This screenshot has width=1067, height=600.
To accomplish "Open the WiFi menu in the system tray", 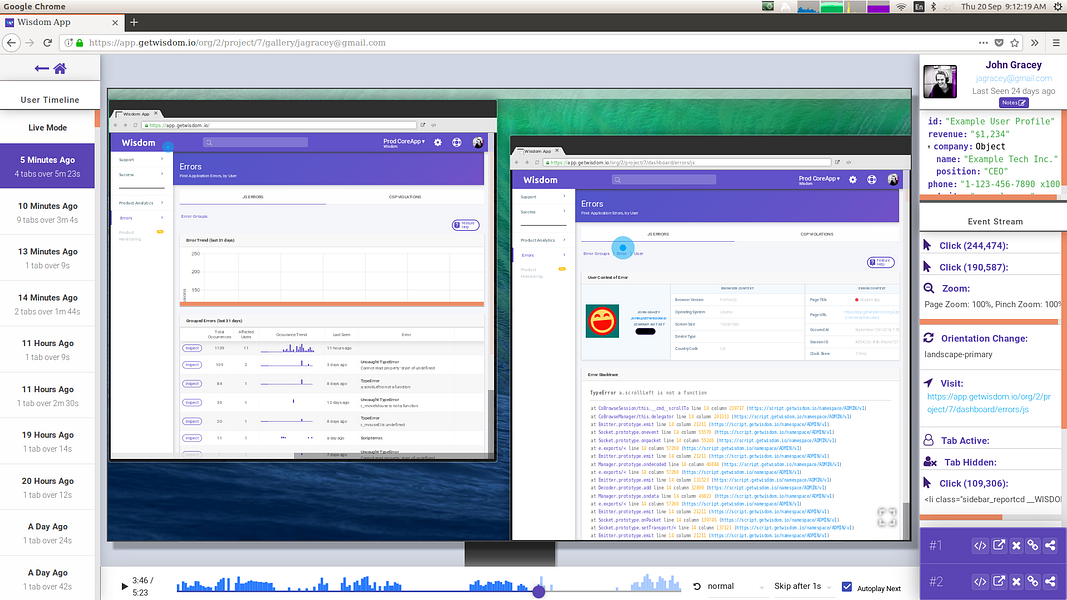I will click(x=901, y=6).
